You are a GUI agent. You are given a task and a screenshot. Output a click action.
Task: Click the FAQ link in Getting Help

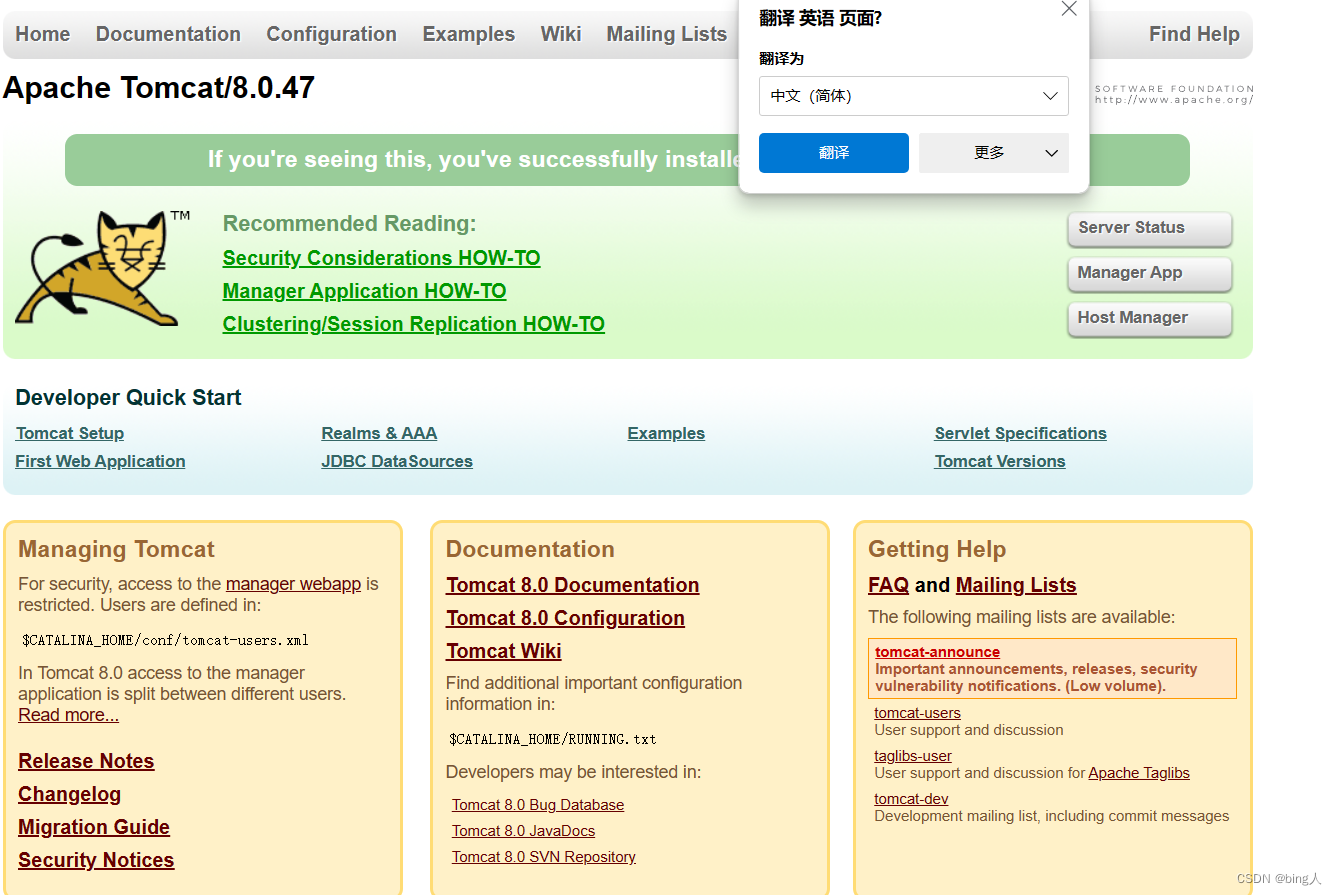[888, 585]
